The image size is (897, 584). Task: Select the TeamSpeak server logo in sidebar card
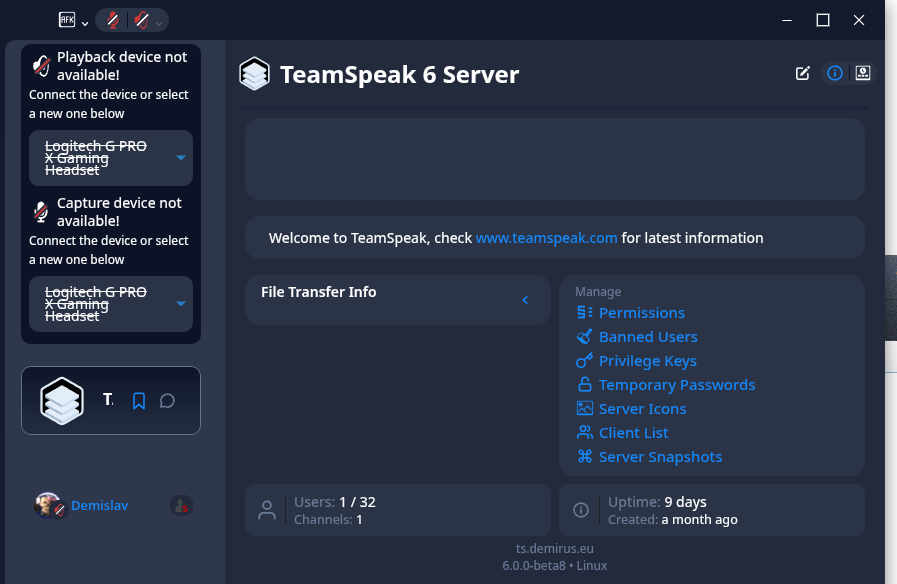coord(62,400)
